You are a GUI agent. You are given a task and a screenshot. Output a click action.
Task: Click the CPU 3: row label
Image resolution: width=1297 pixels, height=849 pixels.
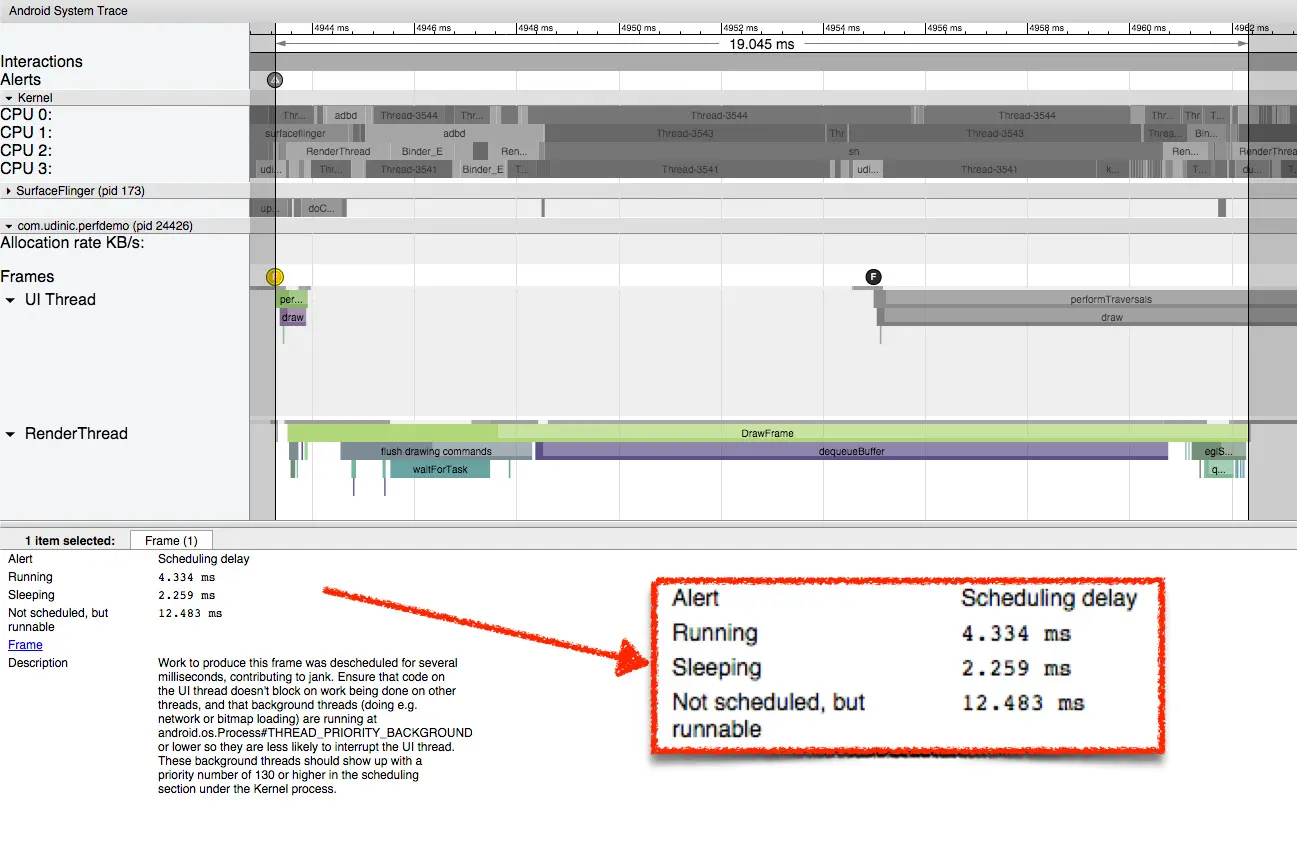[x=26, y=169]
